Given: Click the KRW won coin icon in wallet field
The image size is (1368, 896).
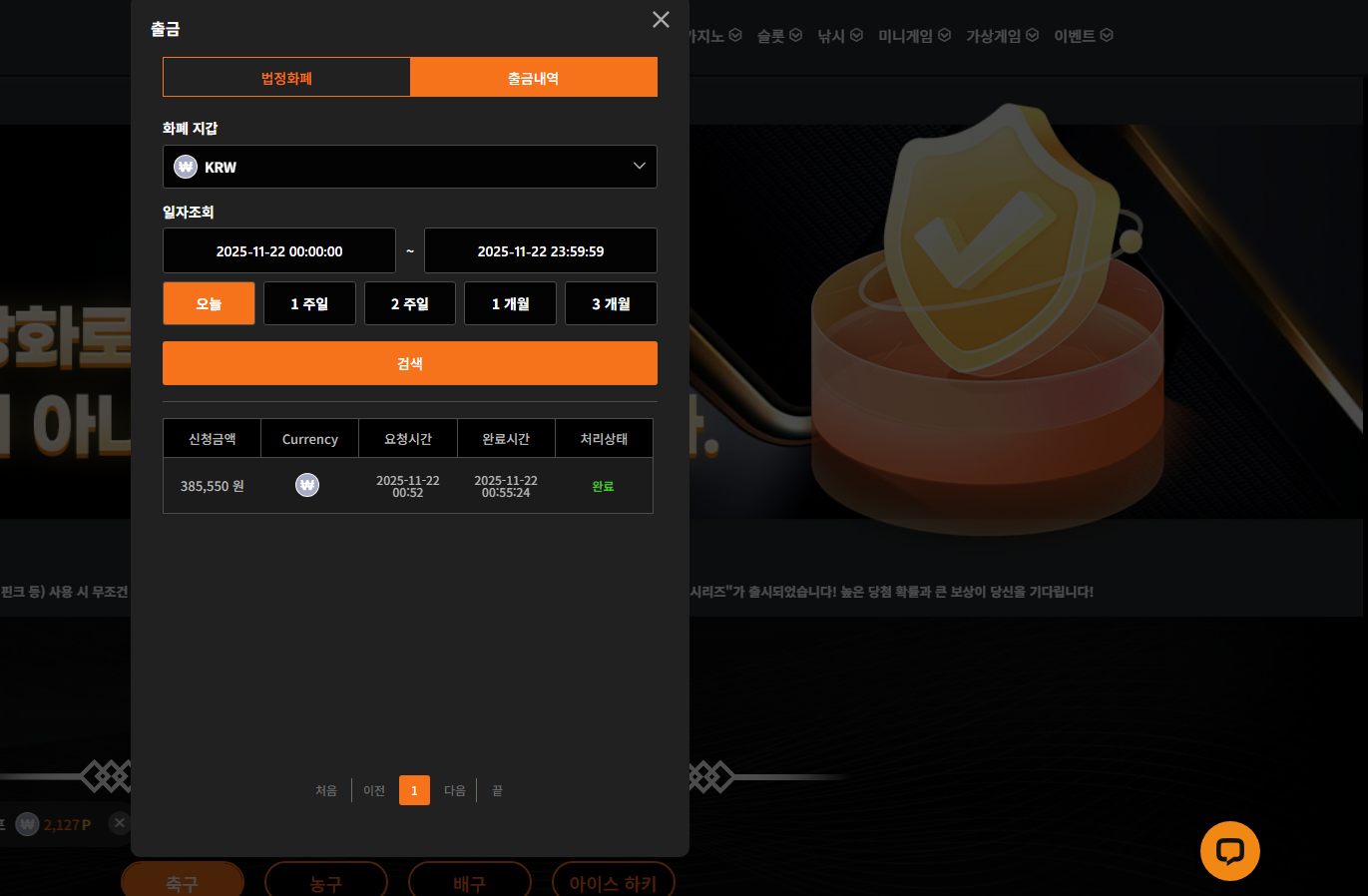Looking at the screenshot, I should [x=186, y=167].
